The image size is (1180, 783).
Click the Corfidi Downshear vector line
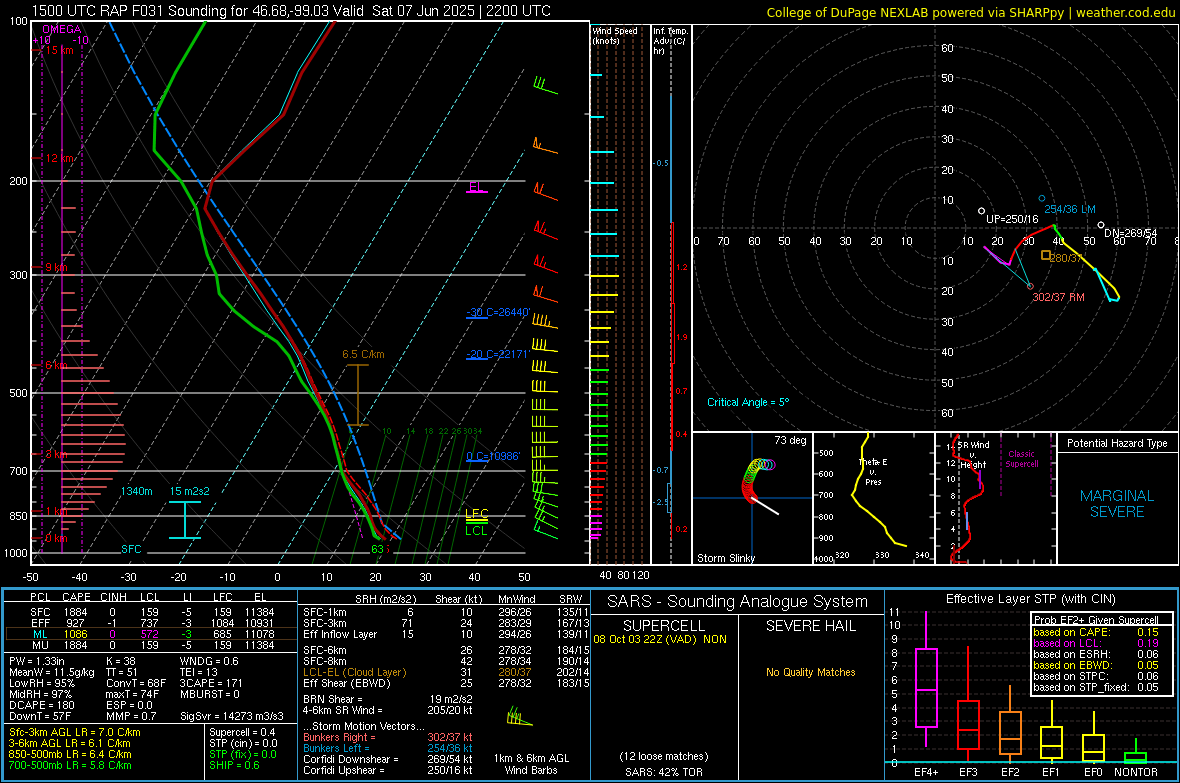(x=388, y=759)
